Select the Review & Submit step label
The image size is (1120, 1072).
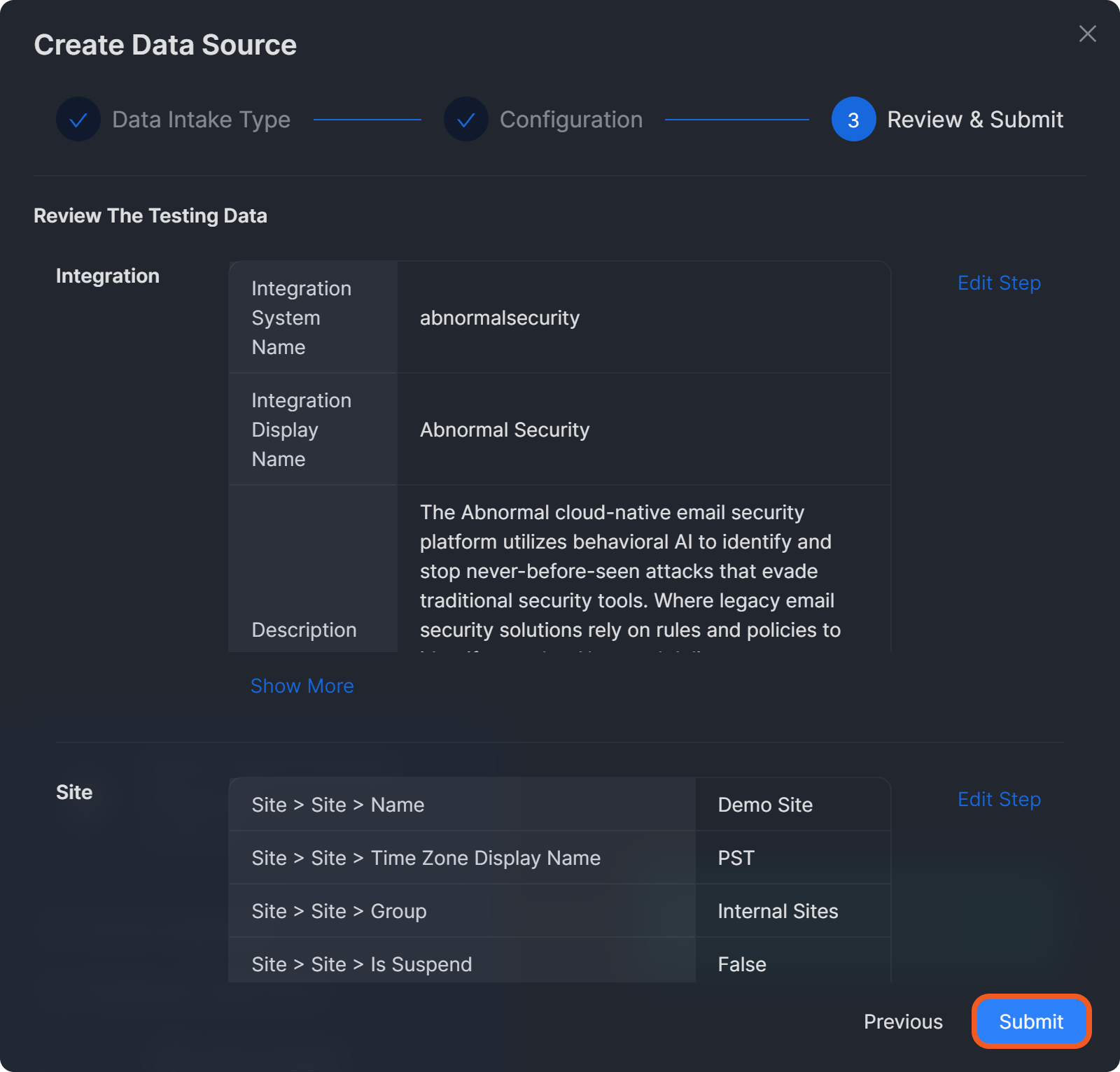tap(974, 120)
